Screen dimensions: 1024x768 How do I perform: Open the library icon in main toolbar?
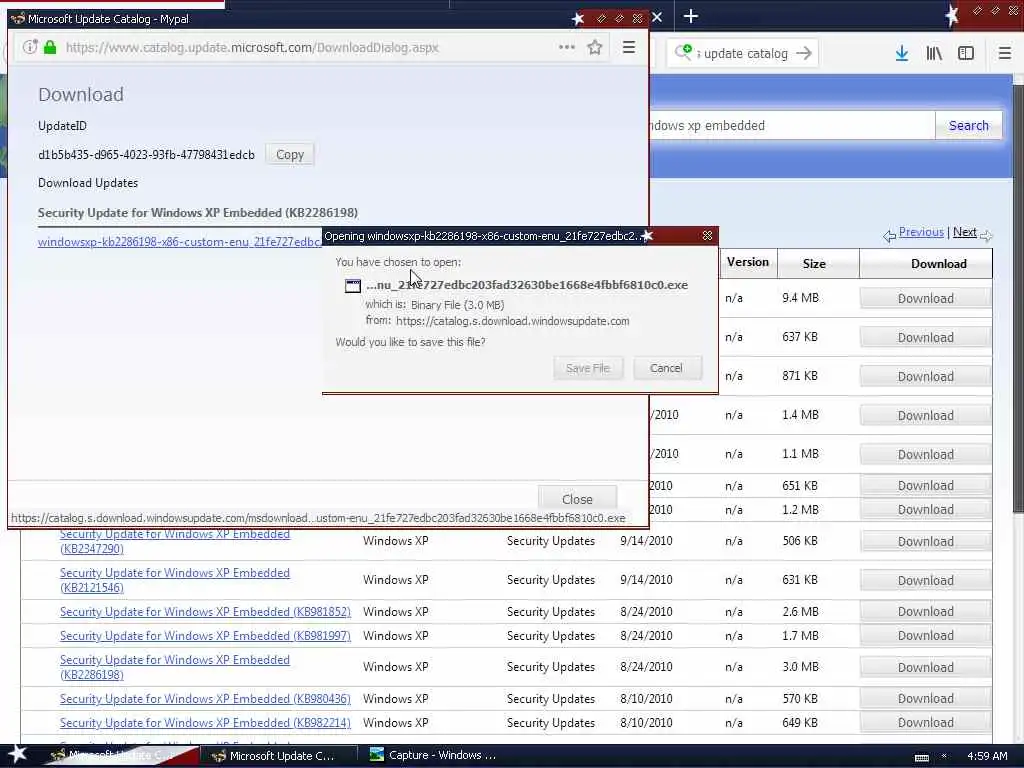tap(934, 53)
